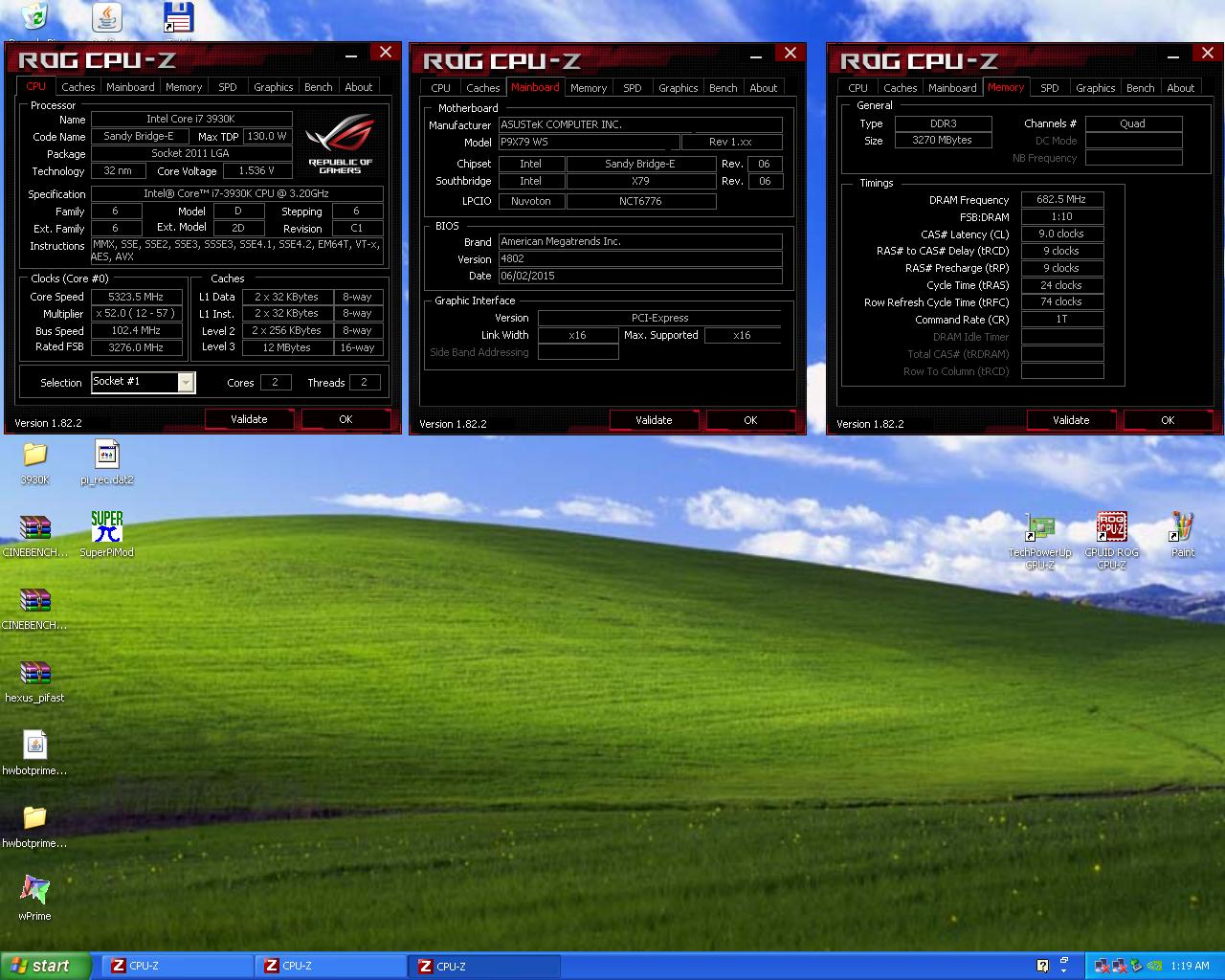Open Mainboard tab in left CPU-Z window
This screenshot has height=980, width=1225.
pos(130,86)
